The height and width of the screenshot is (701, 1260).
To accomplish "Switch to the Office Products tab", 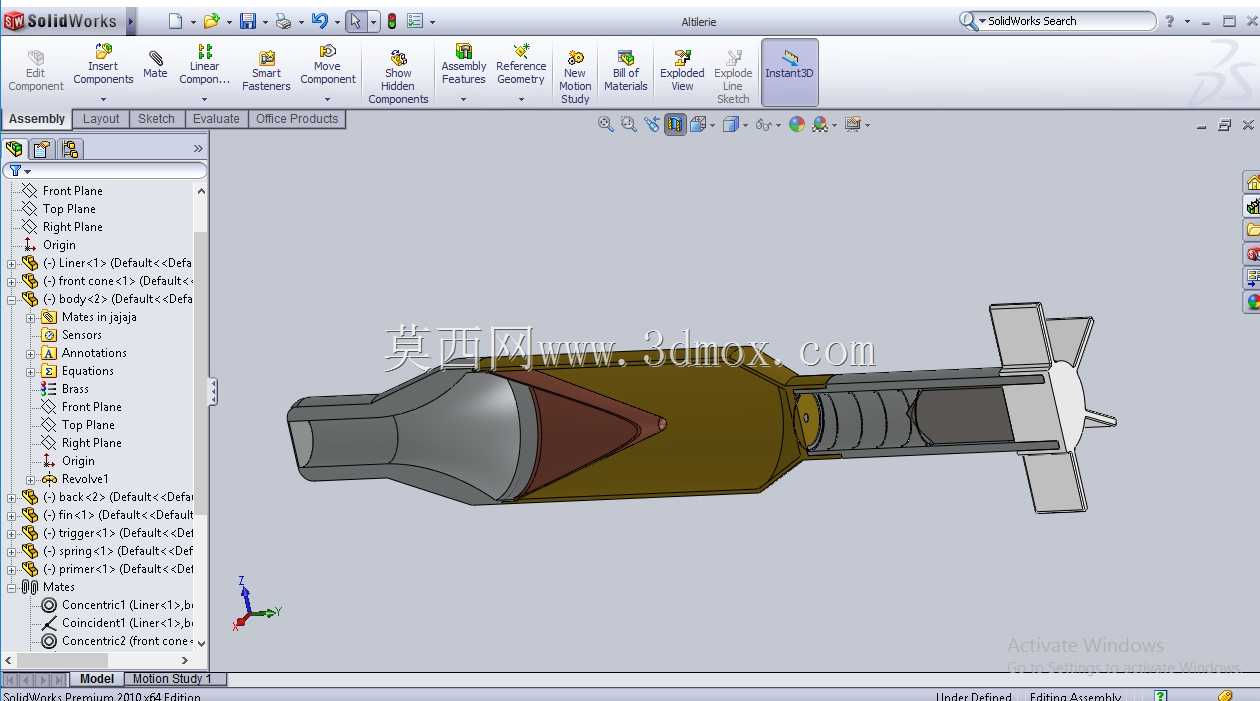I will point(297,119).
